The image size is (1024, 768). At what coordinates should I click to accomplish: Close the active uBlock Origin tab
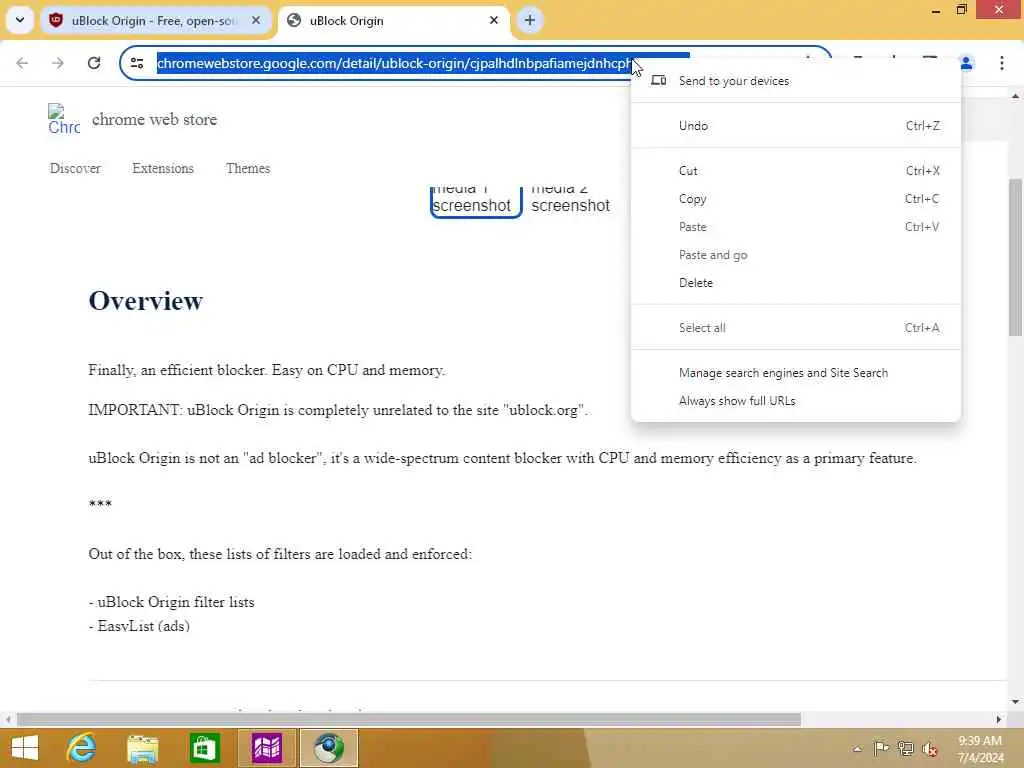coord(494,20)
